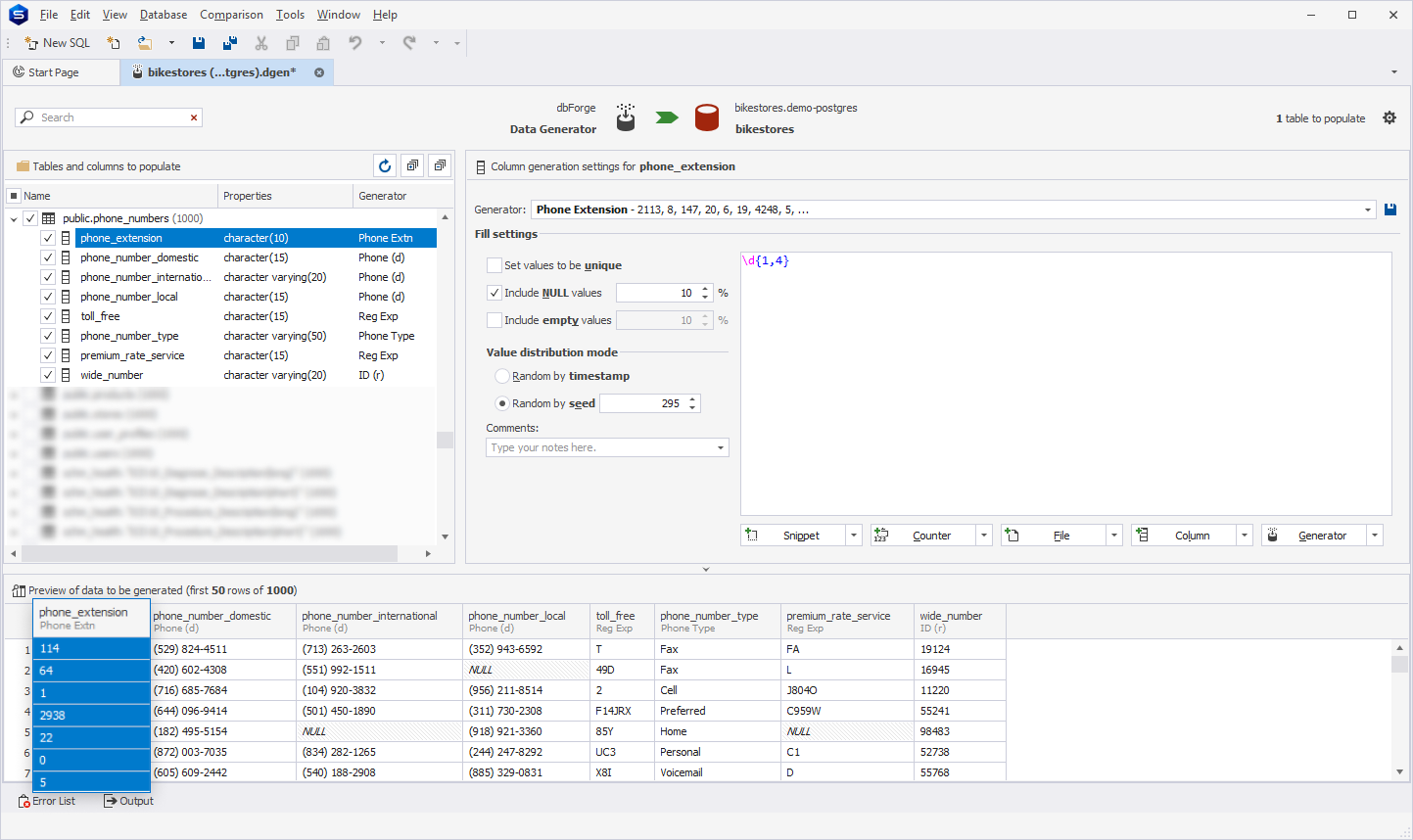The height and width of the screenshot is (840, 1413).
Task: Select Random by timestamp radio button
Action: [x=502, y=376]
